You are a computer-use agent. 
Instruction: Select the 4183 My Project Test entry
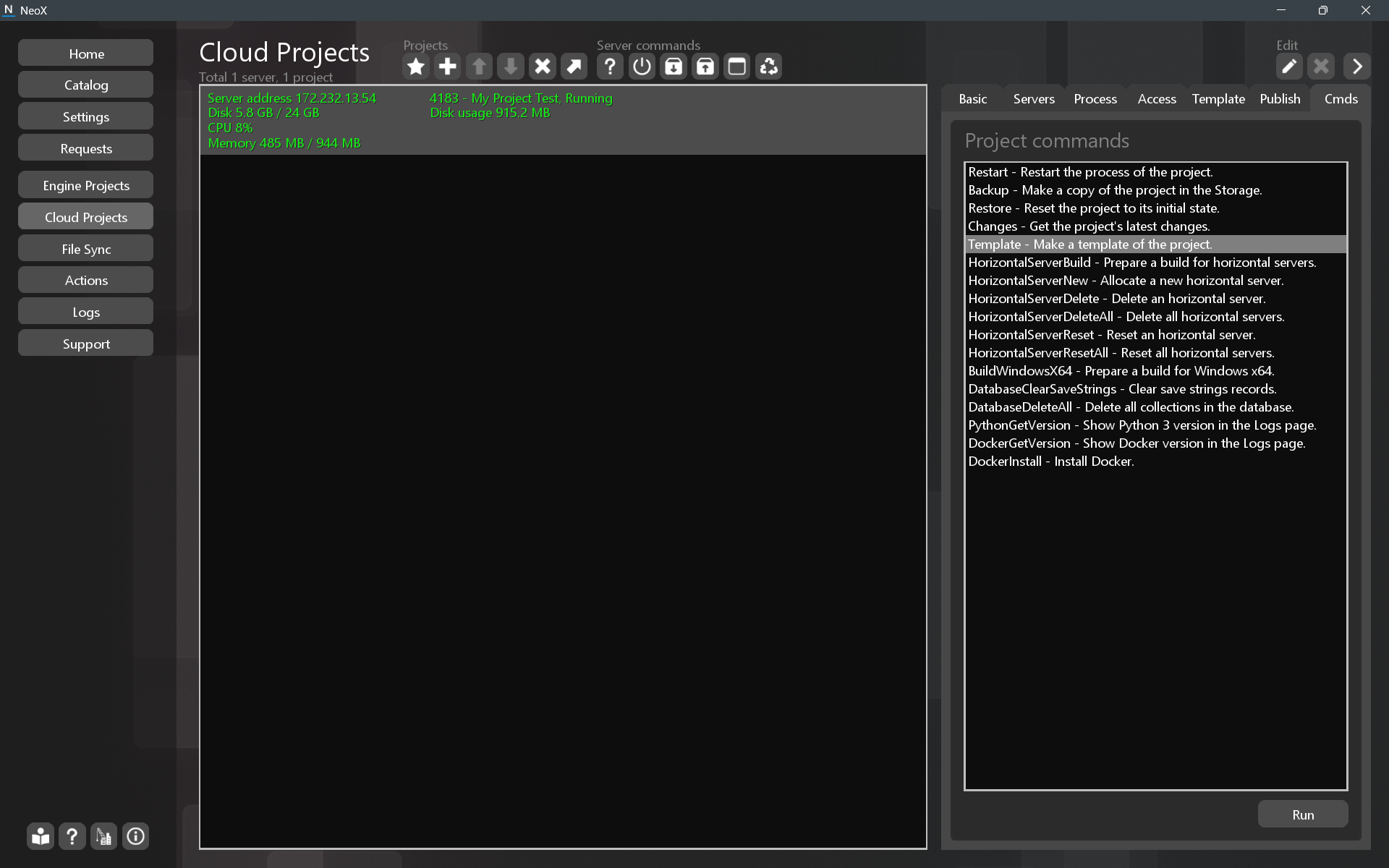[520, 98]
